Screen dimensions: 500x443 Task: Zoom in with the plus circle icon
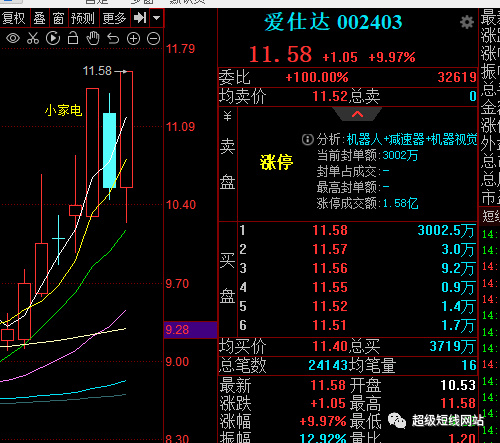coord(133,39)
